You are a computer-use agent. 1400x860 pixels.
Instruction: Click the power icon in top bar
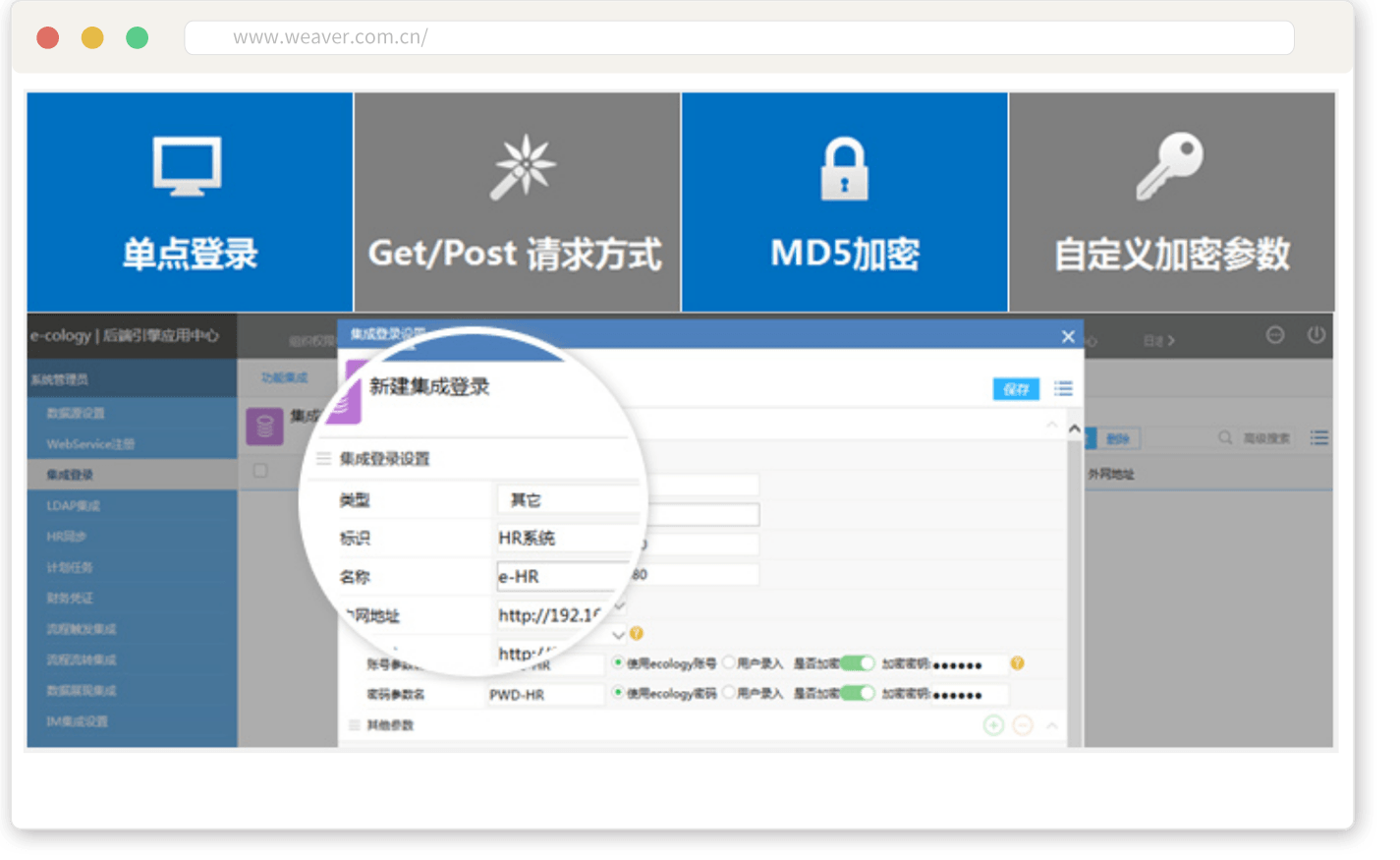(x=1316, y=335)
